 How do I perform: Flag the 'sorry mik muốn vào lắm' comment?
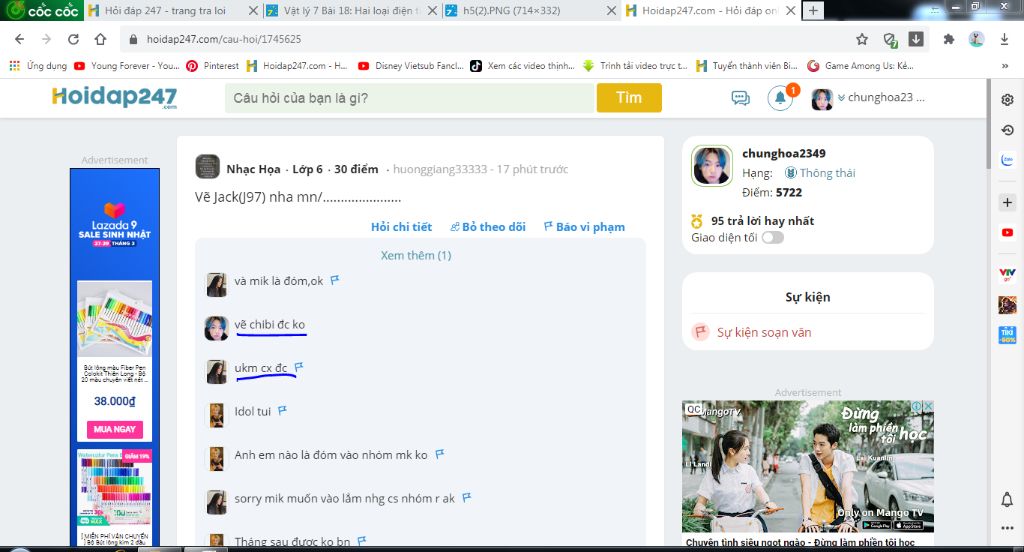[x=466, y=498]
